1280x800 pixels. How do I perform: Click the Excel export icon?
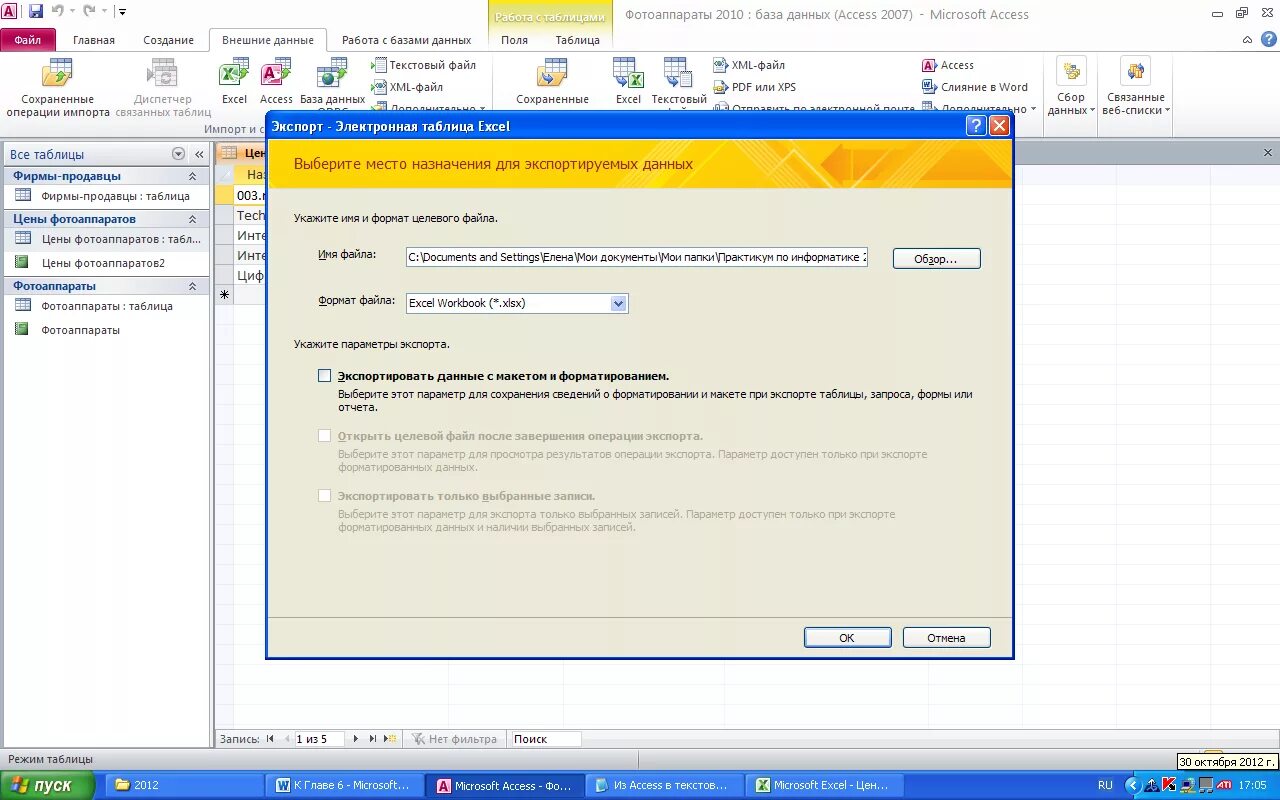(628, 81)
